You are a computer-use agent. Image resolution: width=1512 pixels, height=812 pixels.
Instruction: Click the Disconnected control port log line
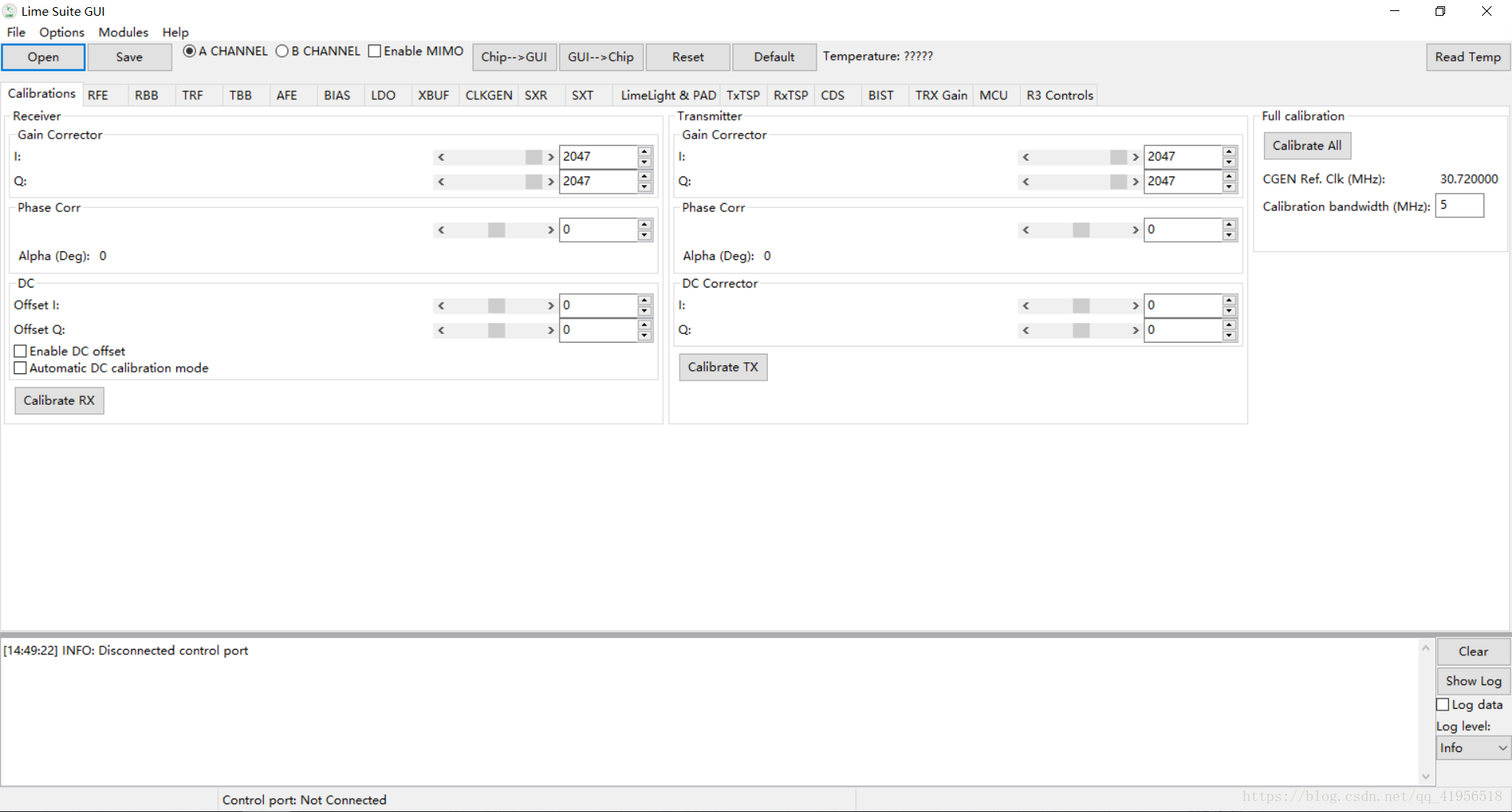tap(126, 651)
